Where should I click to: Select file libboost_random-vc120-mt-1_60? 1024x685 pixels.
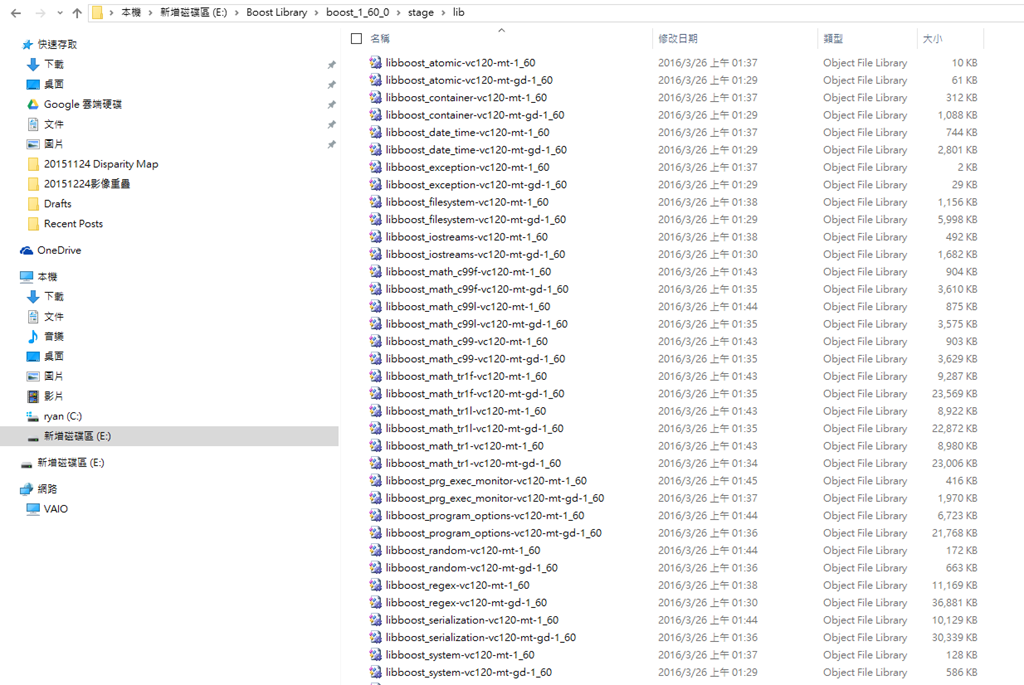coord(463,550)
